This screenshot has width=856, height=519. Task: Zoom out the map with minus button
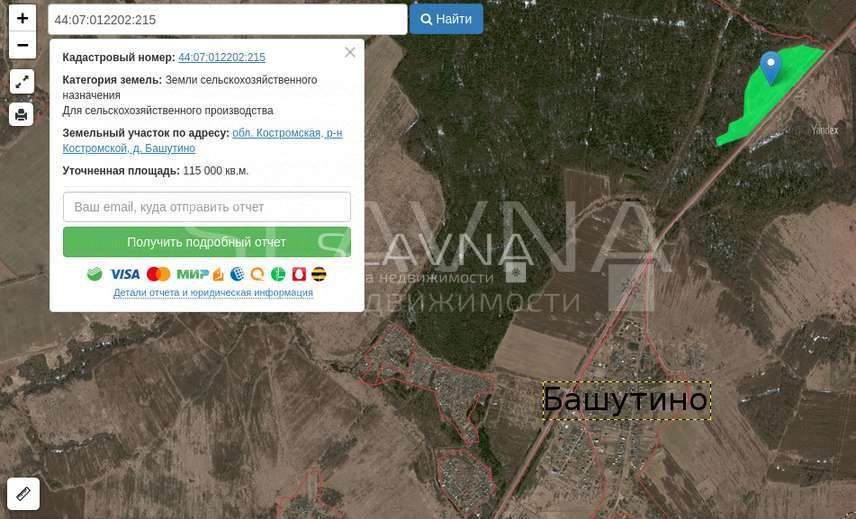coord(22,45)
